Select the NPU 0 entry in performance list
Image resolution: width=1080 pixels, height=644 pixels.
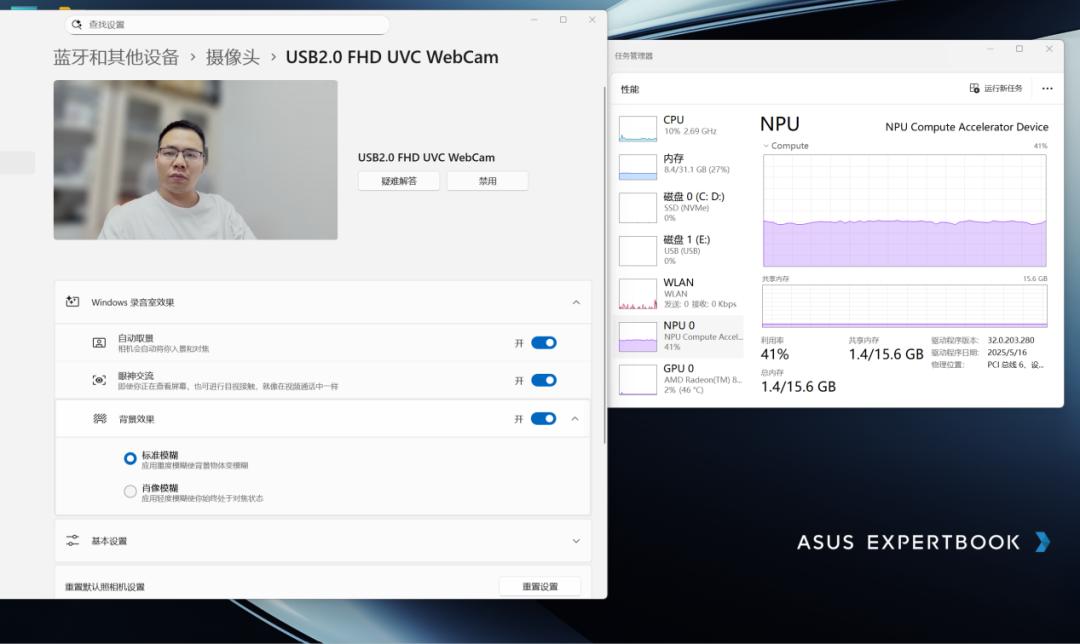click(679, 337)
